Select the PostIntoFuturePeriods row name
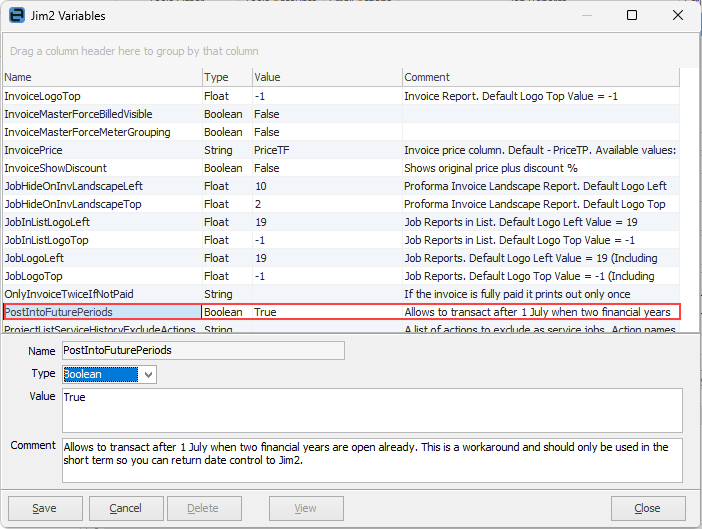Screen dimensions: 702x529 tap(59, 312)
